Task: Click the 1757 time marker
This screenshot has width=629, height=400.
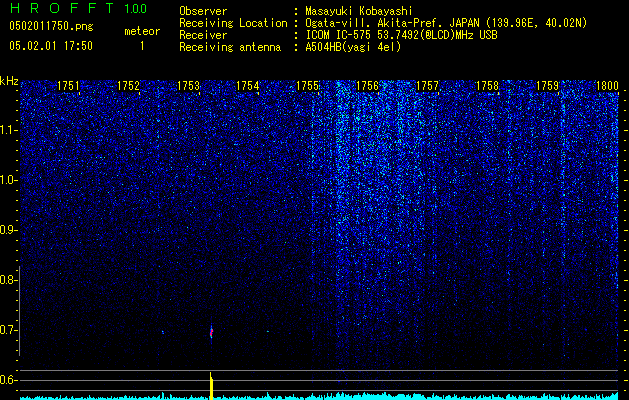Action: [x=428, y=86]
